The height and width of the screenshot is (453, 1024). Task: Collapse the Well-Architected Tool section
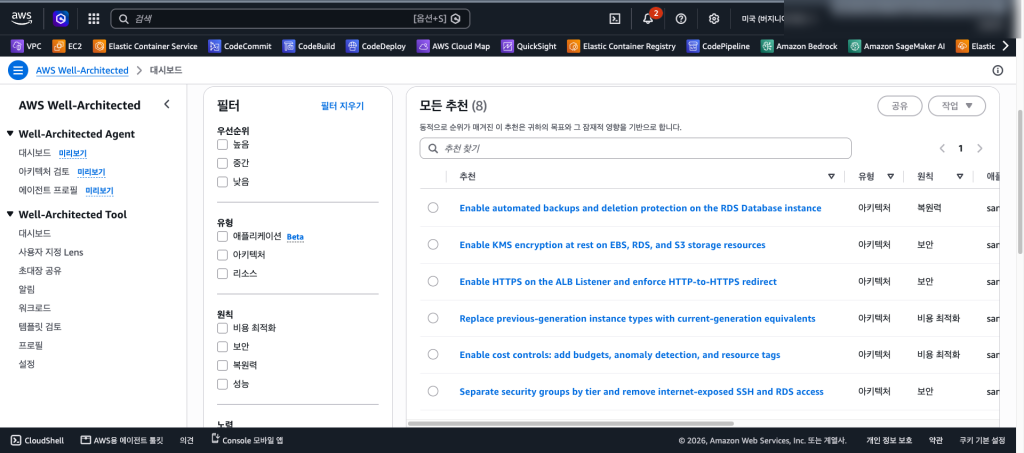point(10,214)
